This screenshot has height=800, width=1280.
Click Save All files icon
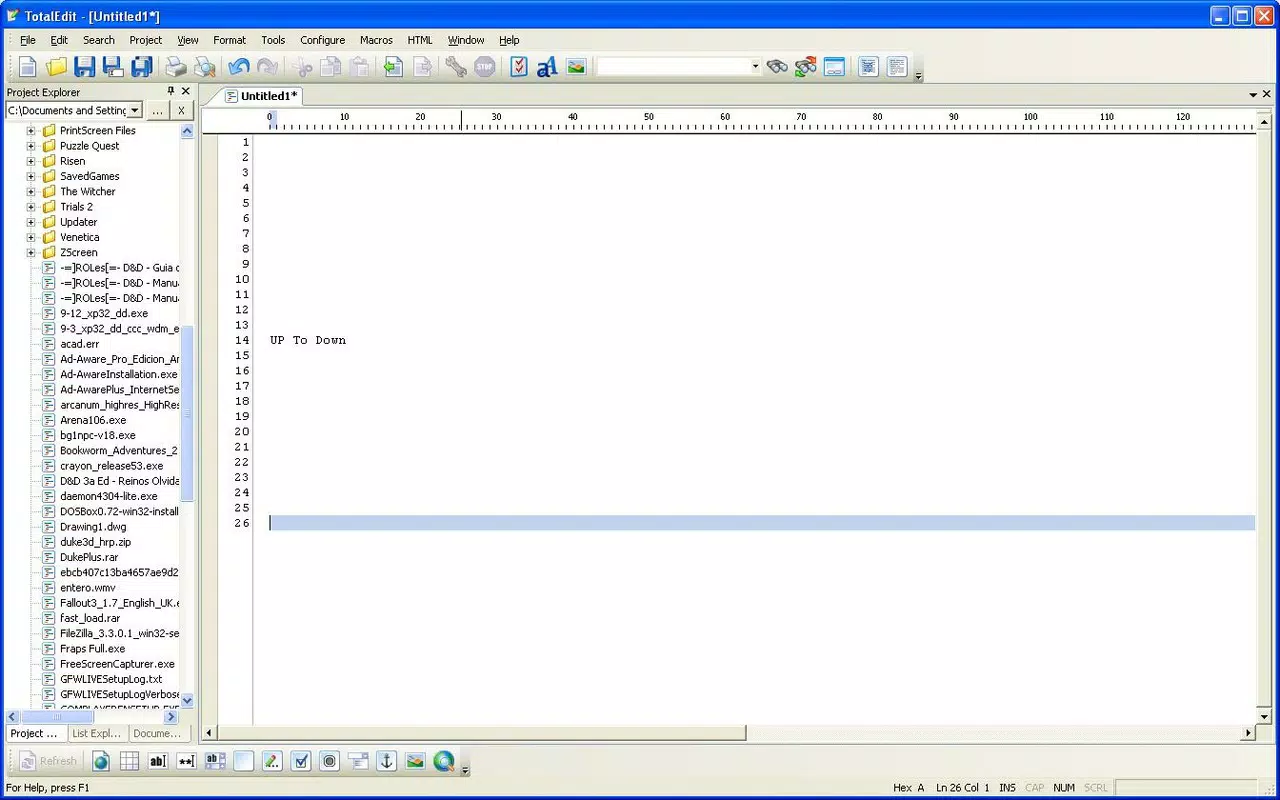tap(142, 67)
